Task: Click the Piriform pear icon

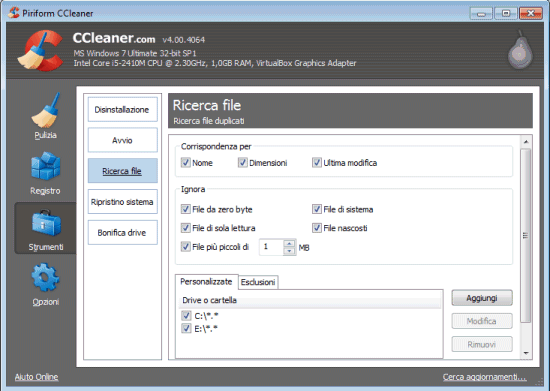Action: click(x=520, y=50)
